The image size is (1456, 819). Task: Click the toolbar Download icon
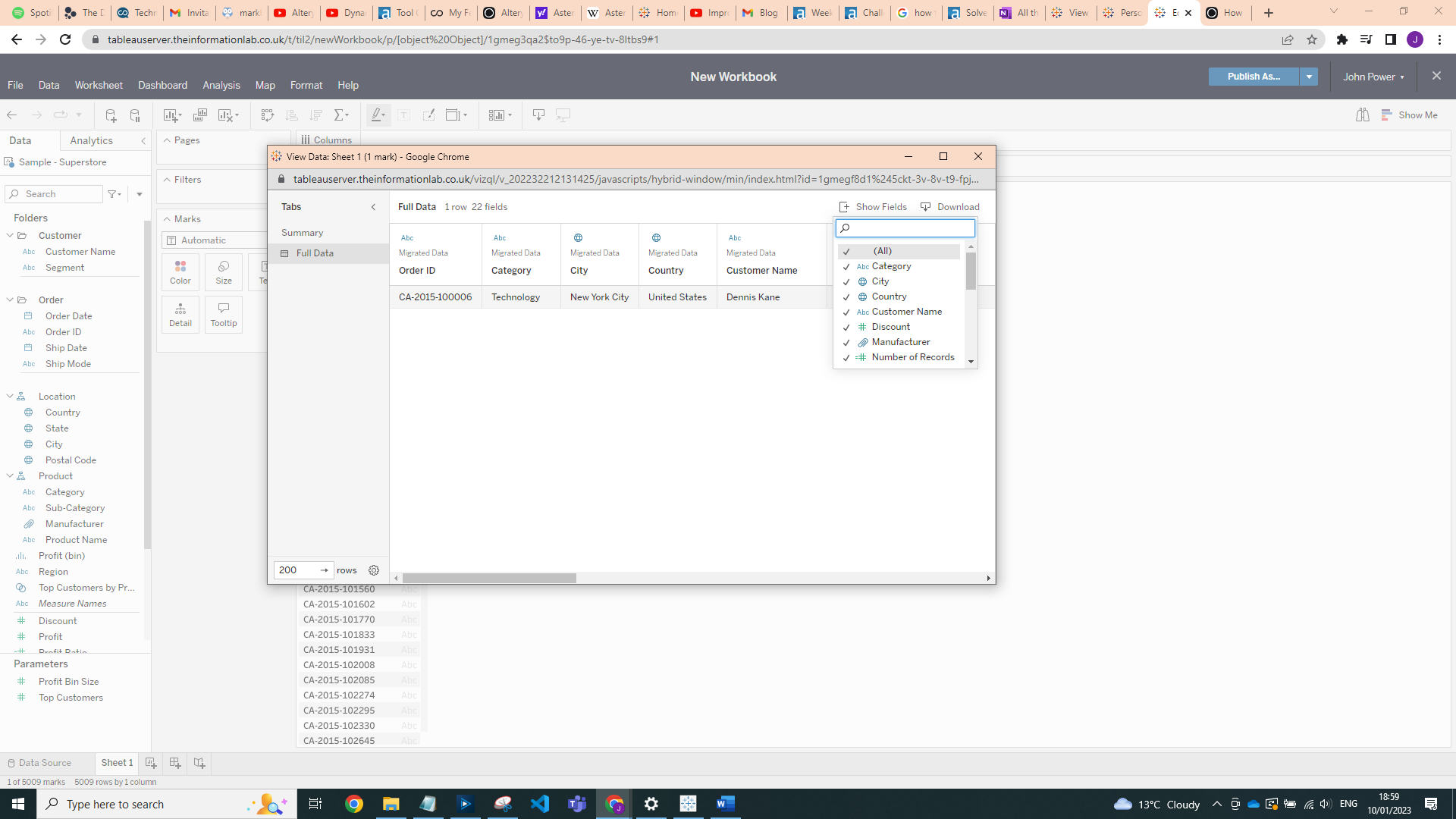(538, 115)
